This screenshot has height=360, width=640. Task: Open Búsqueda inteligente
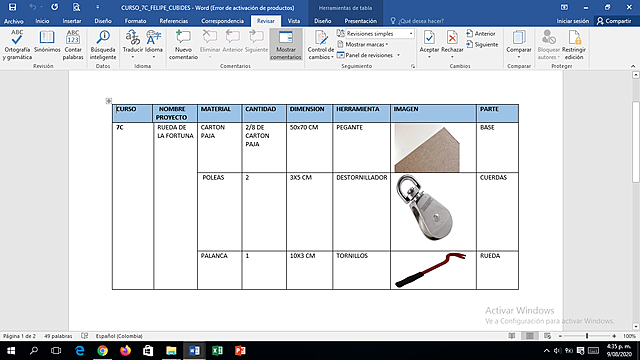[x=103, y=45]
